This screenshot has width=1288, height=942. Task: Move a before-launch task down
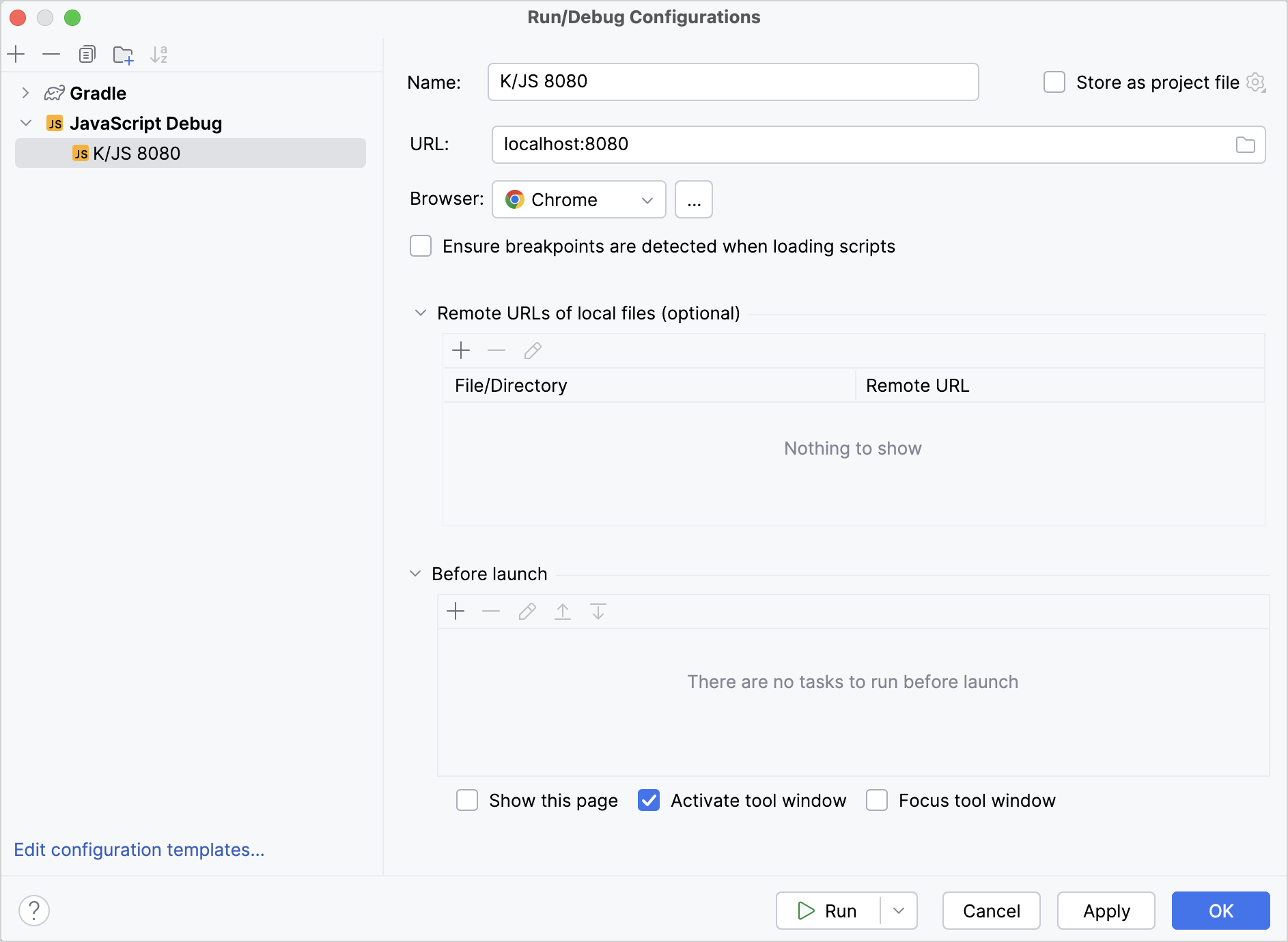click(598, 612)
